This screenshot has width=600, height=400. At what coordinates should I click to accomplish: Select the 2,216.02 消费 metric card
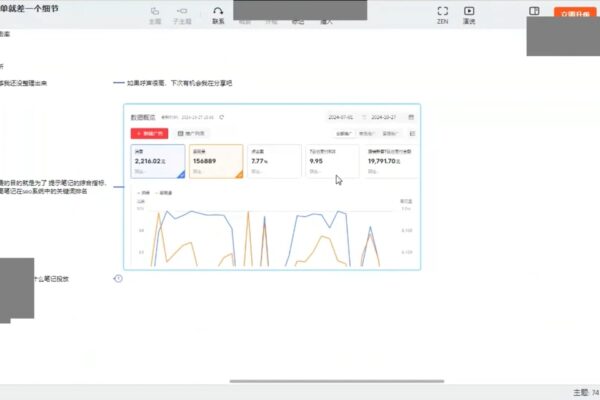point(158,161)
